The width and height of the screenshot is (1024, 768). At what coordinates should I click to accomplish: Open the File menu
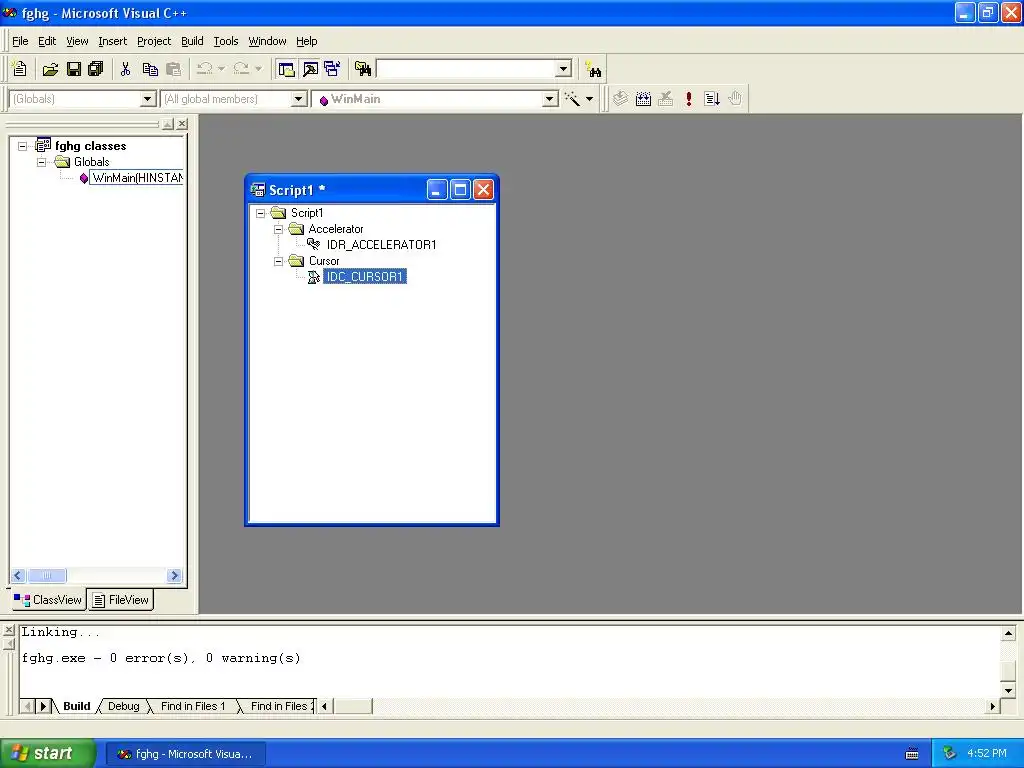tap(20, 41)
